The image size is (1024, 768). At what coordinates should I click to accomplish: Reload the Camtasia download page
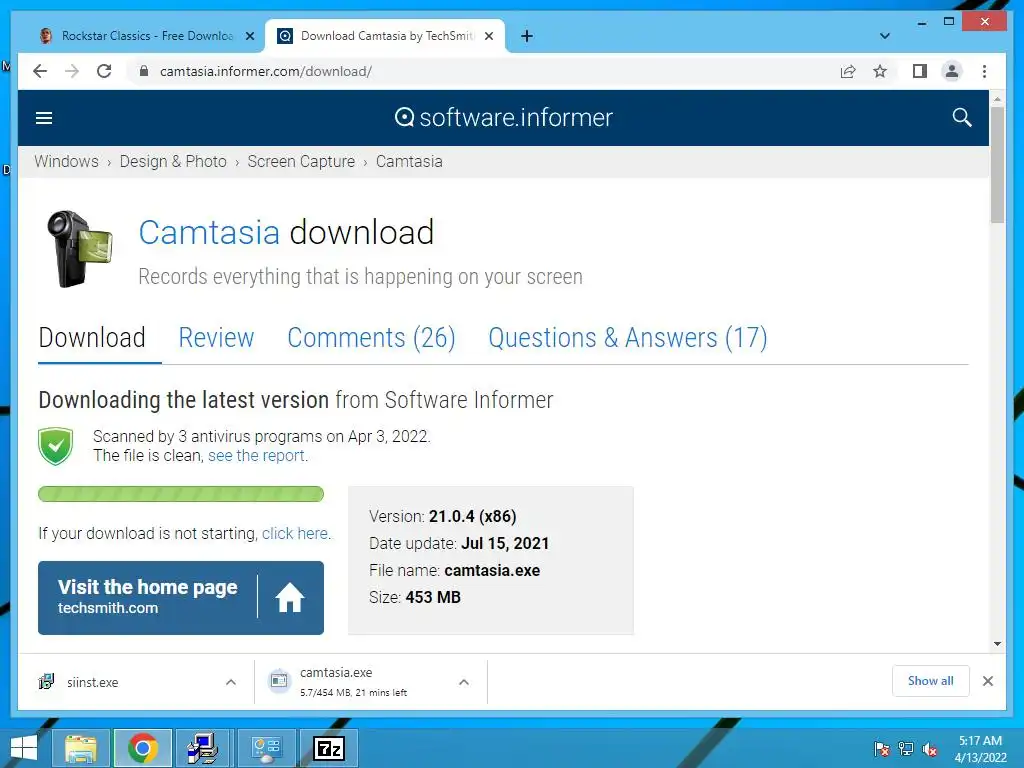[x=104, y=71]
